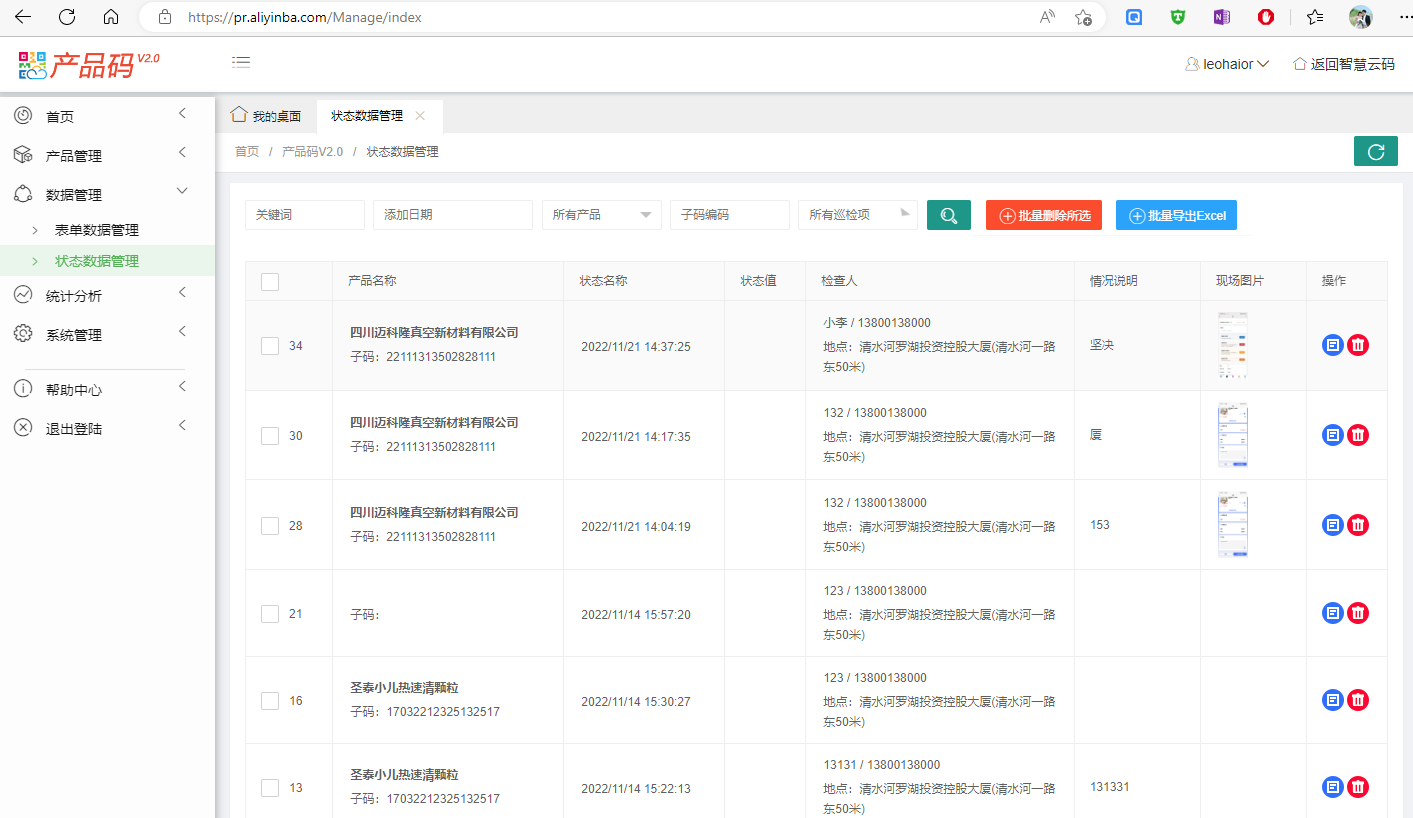Expand the leohaior user account menu
1413x818 pixels.
[1227, 64]
